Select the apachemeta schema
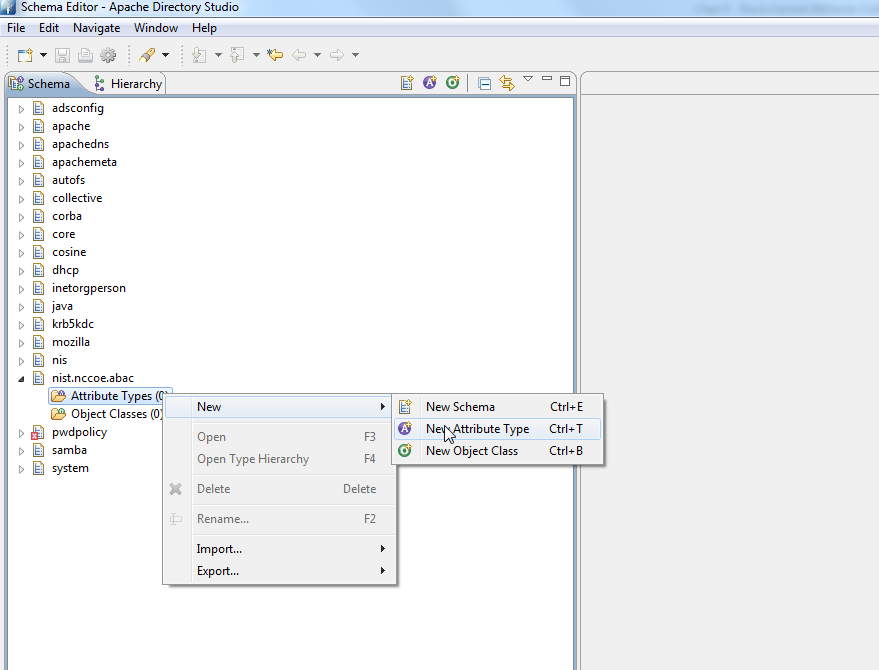Viewport: 879px width, 670px height. [84, 162]
